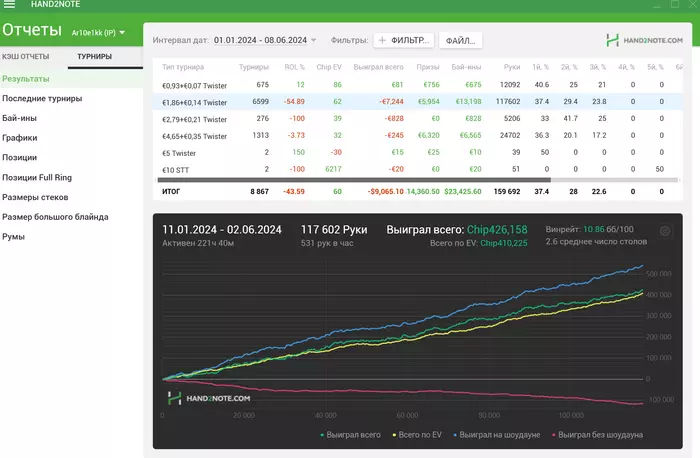Select the €1,86+€0,14 Twister row
Screen dimensions: 700x458
point(417,102)
